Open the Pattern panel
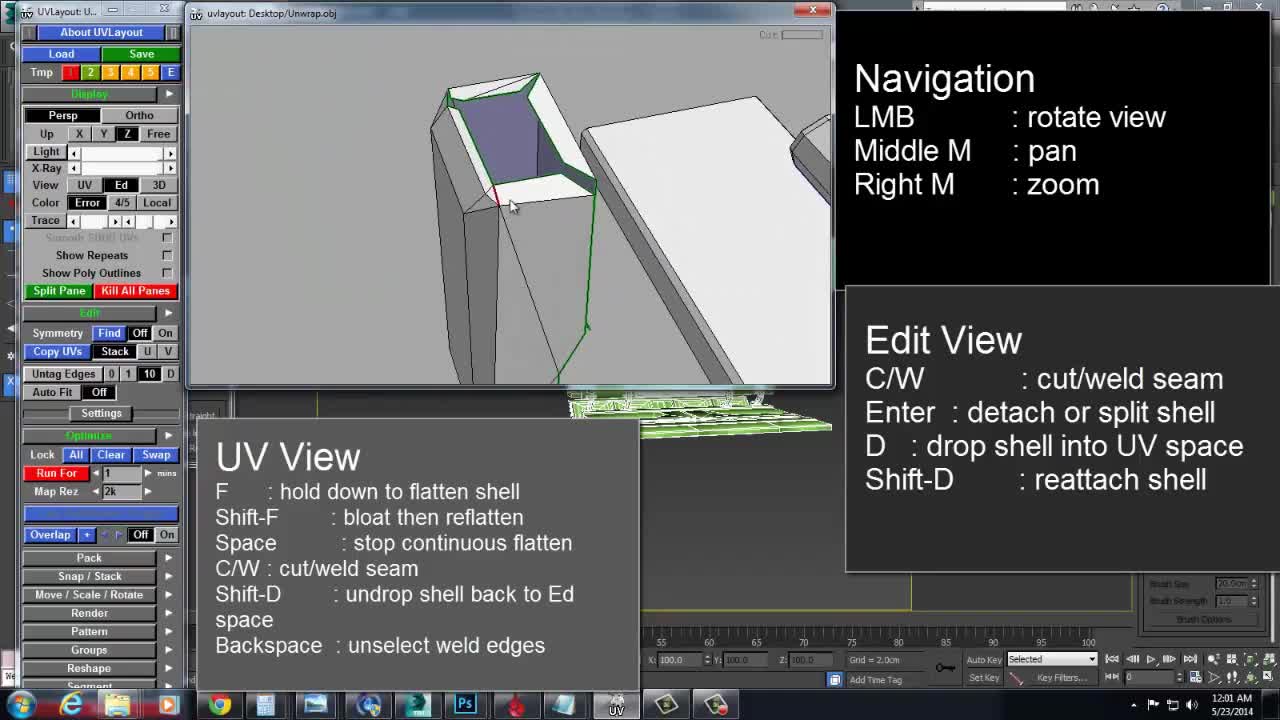The image size is (1280, 720). pyautogui.click(x=89, y=632)
